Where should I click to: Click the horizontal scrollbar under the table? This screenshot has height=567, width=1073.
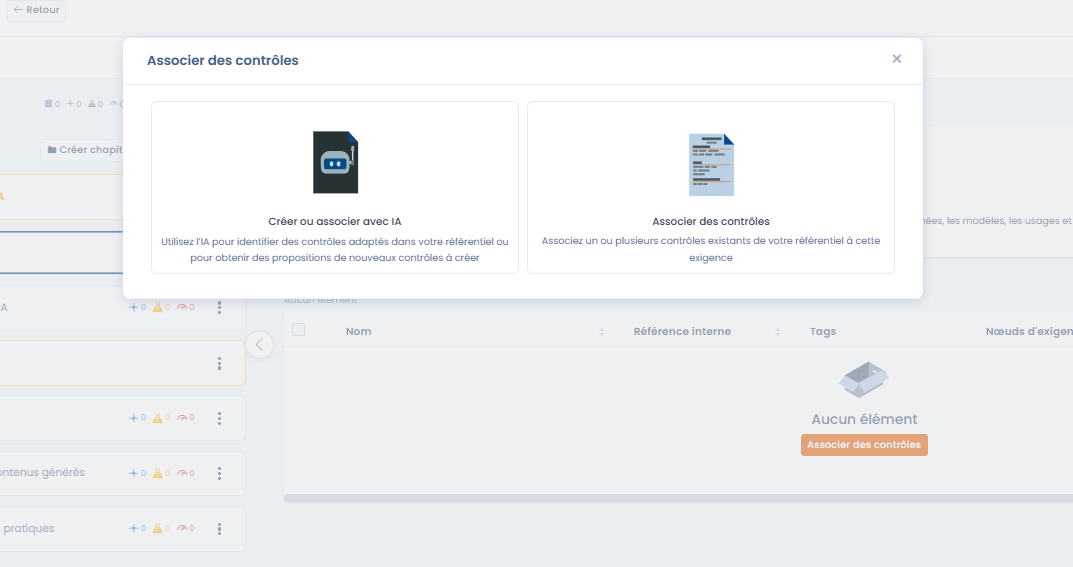676,497
